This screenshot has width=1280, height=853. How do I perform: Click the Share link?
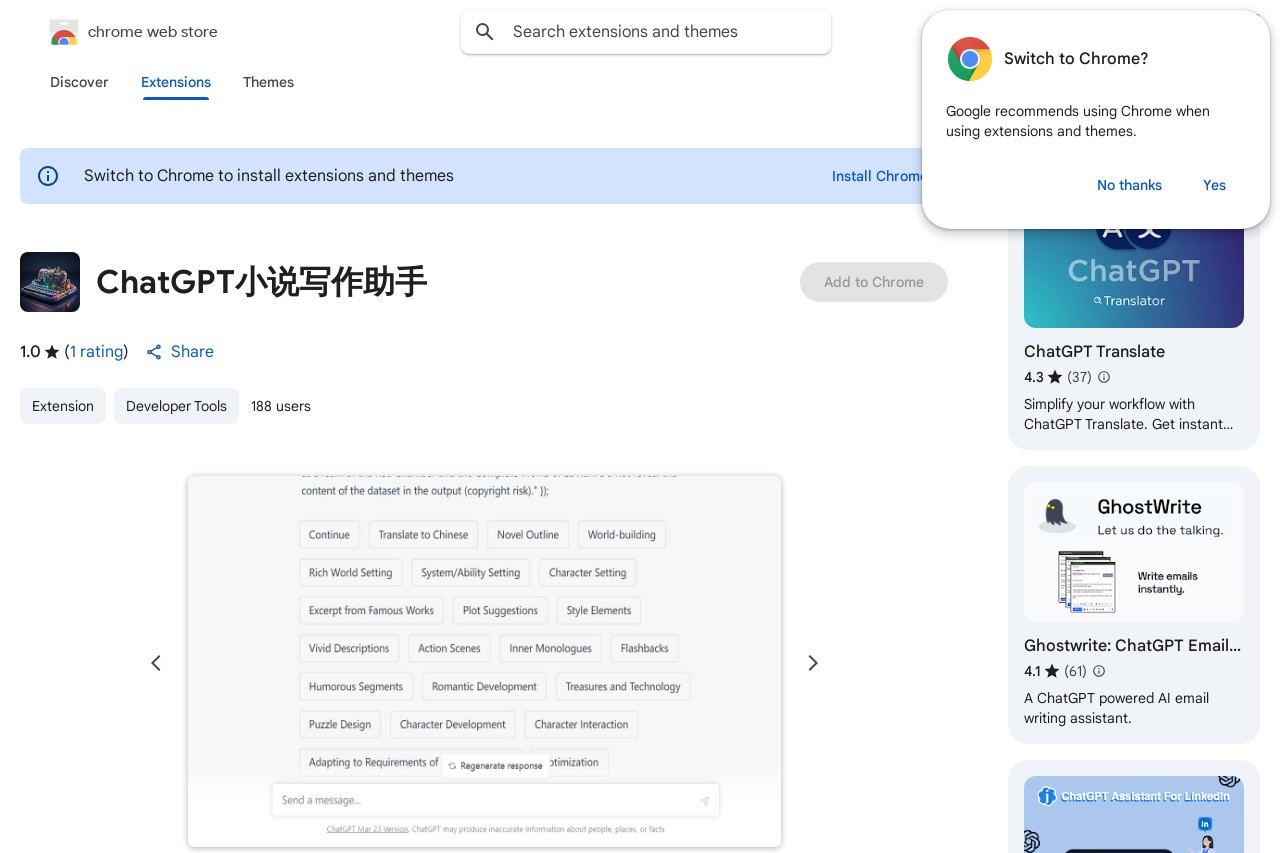(x=180, y=352)
